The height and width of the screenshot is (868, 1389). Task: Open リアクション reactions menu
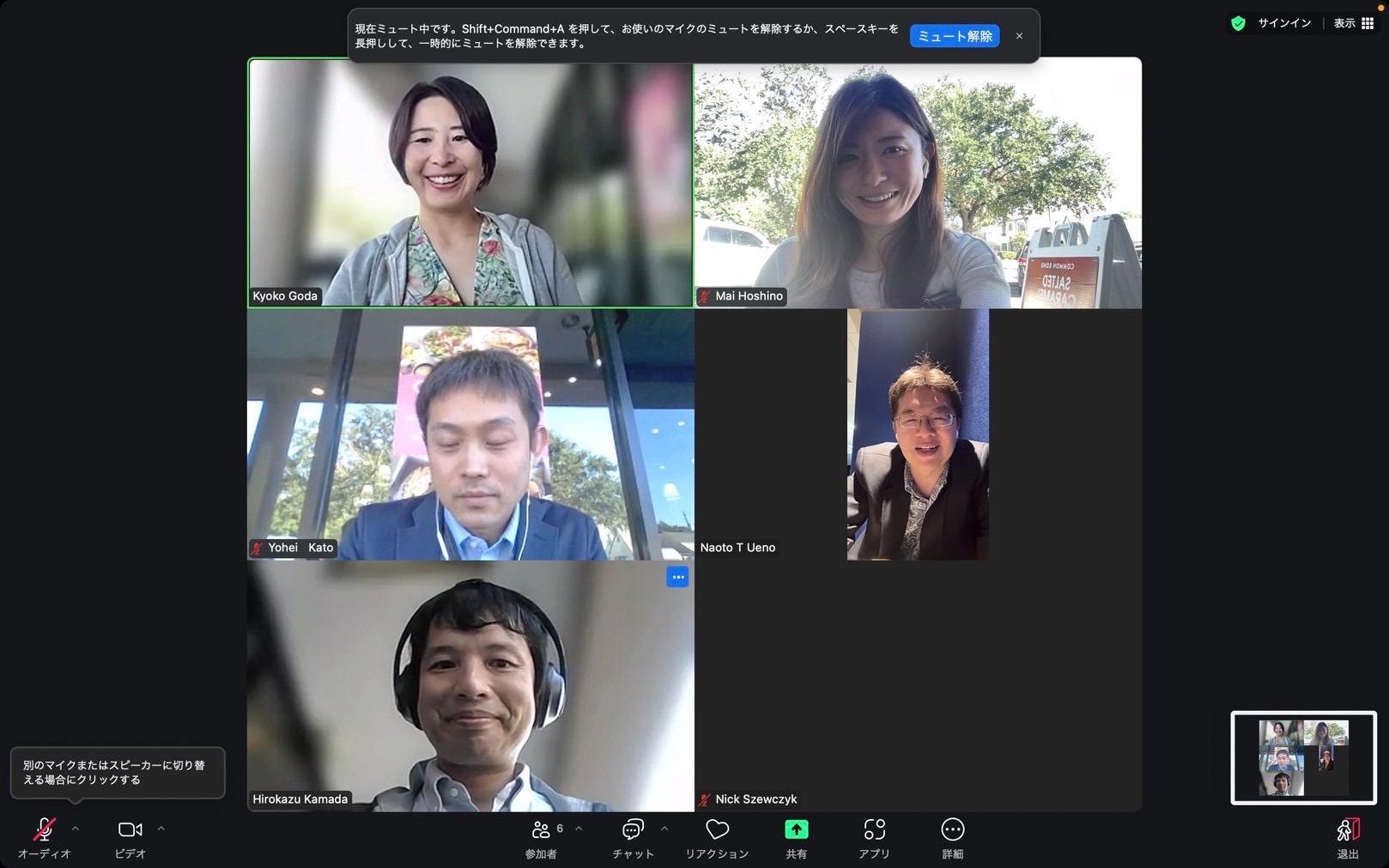coord(717,837)
